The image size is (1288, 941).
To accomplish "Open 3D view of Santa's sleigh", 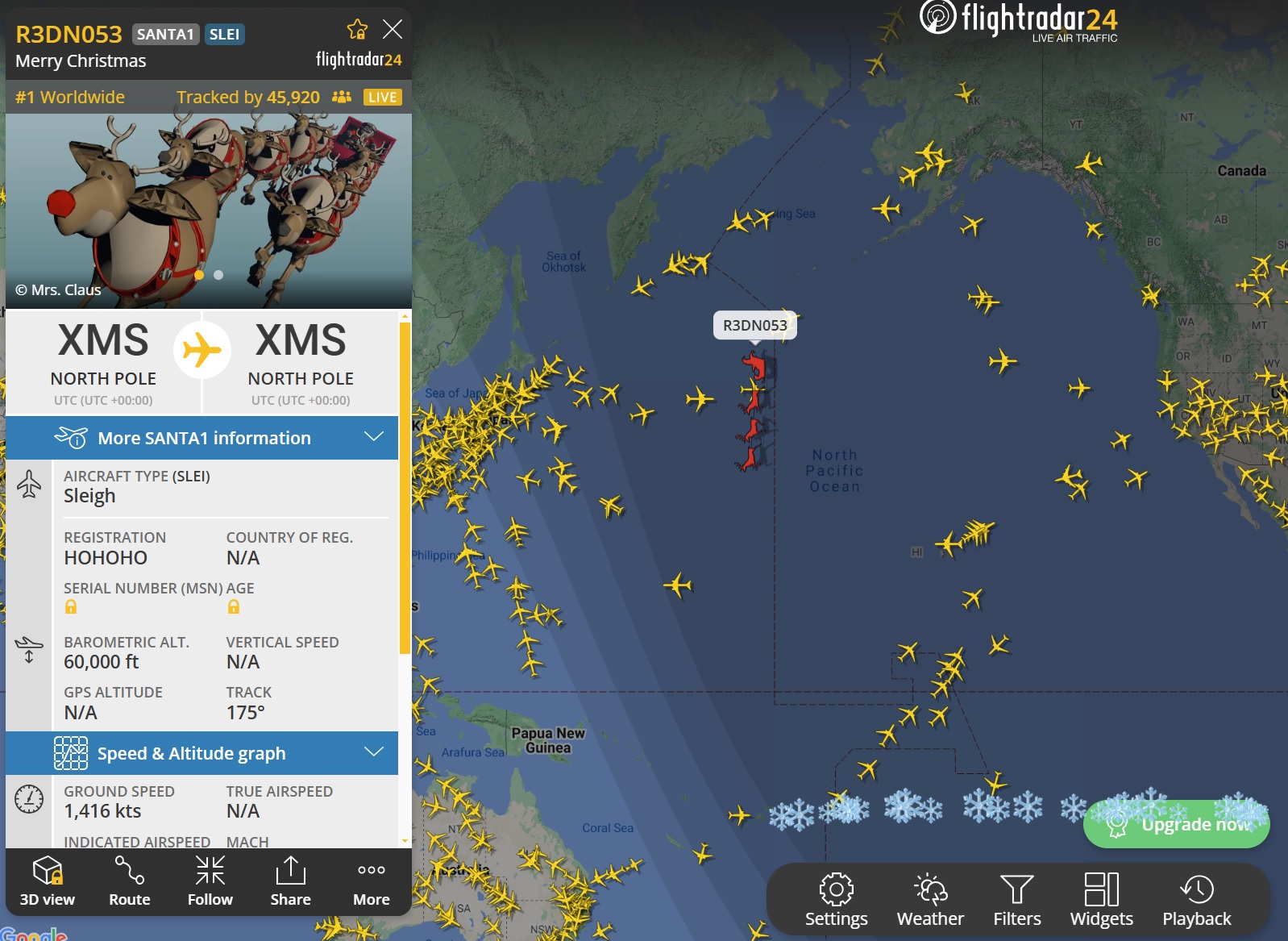I will point(47,881).
